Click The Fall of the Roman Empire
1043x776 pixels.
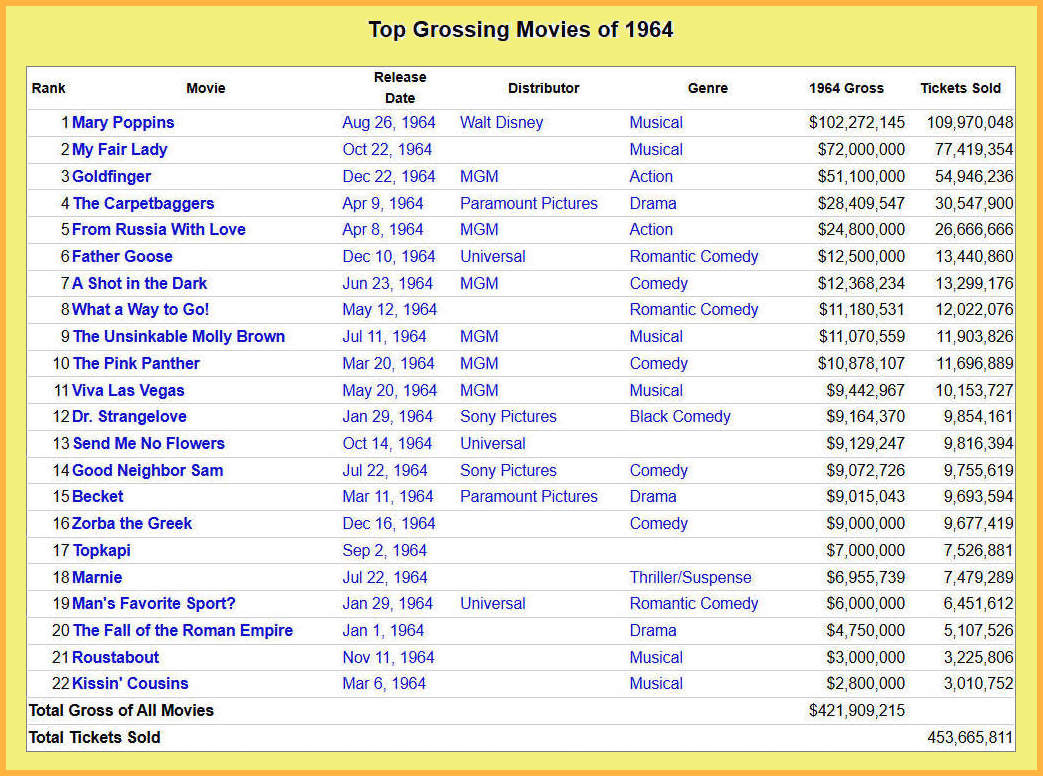pos(183,630)
